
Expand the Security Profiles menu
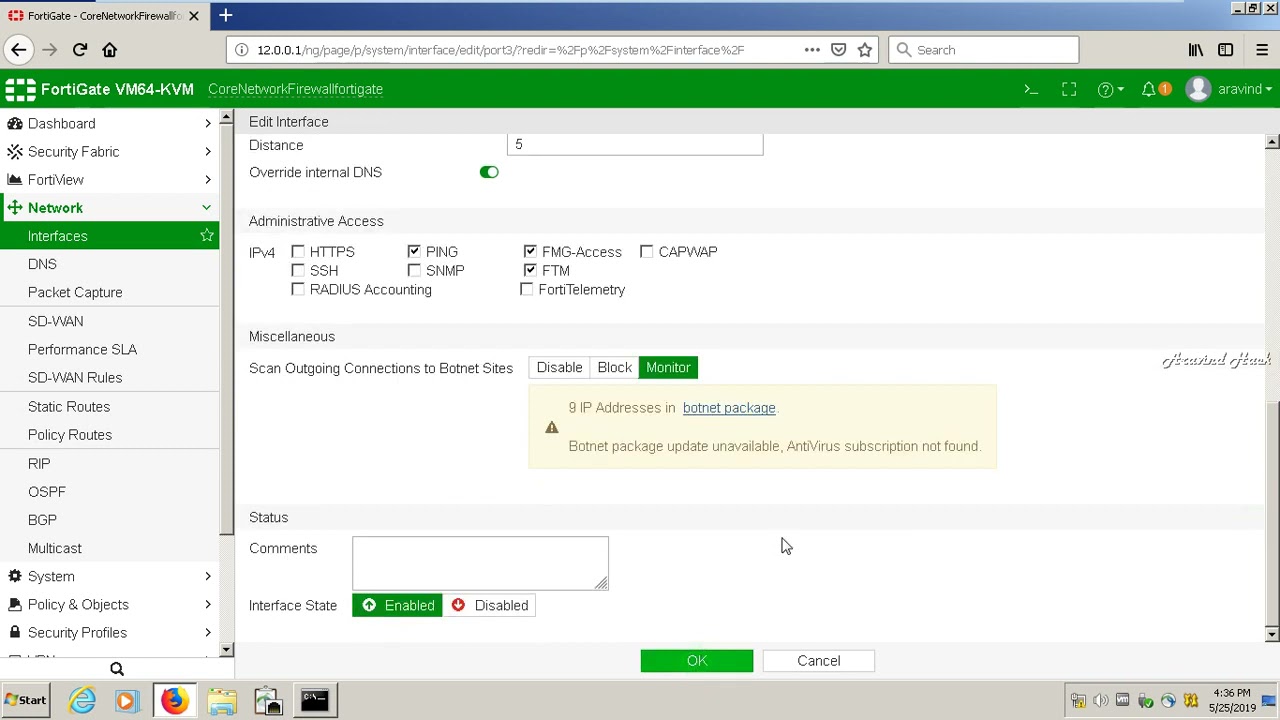click(x=110, y=633)
